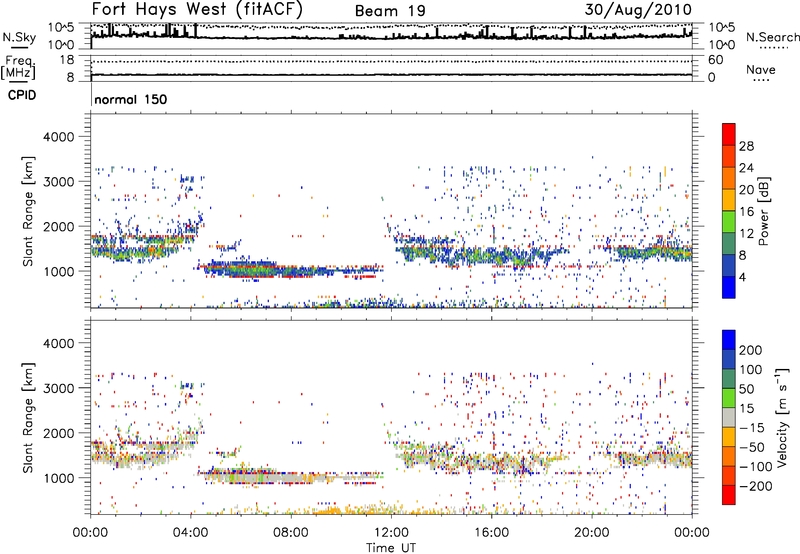Click the '12:00' time axis tick label
Viewport: 800px width, 554px height.
(x=391, y=533)
